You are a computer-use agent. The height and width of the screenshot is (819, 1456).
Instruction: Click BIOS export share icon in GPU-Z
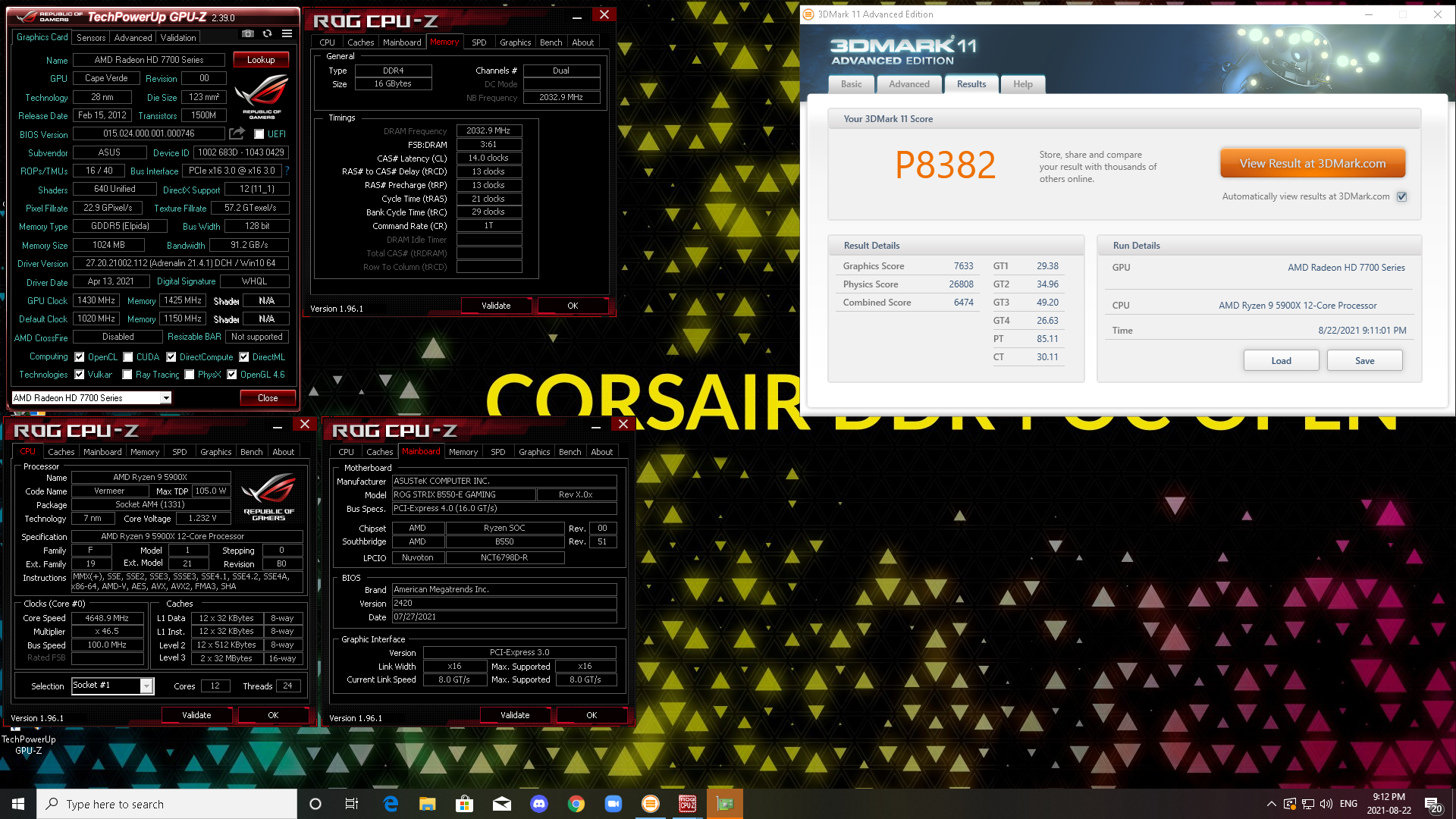coord(237,133)
